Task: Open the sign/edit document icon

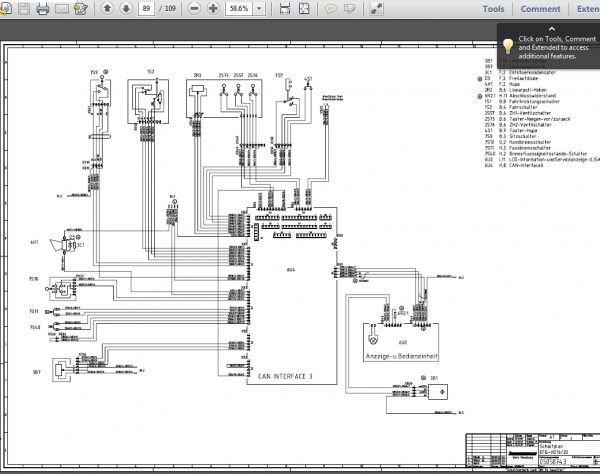Action: 81,8
